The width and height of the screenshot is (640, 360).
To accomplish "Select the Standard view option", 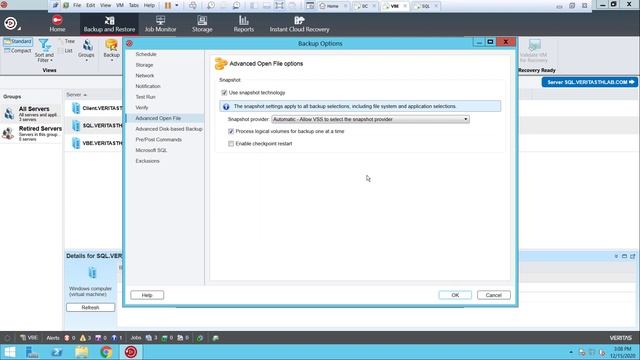I will (x=18, y=42).
